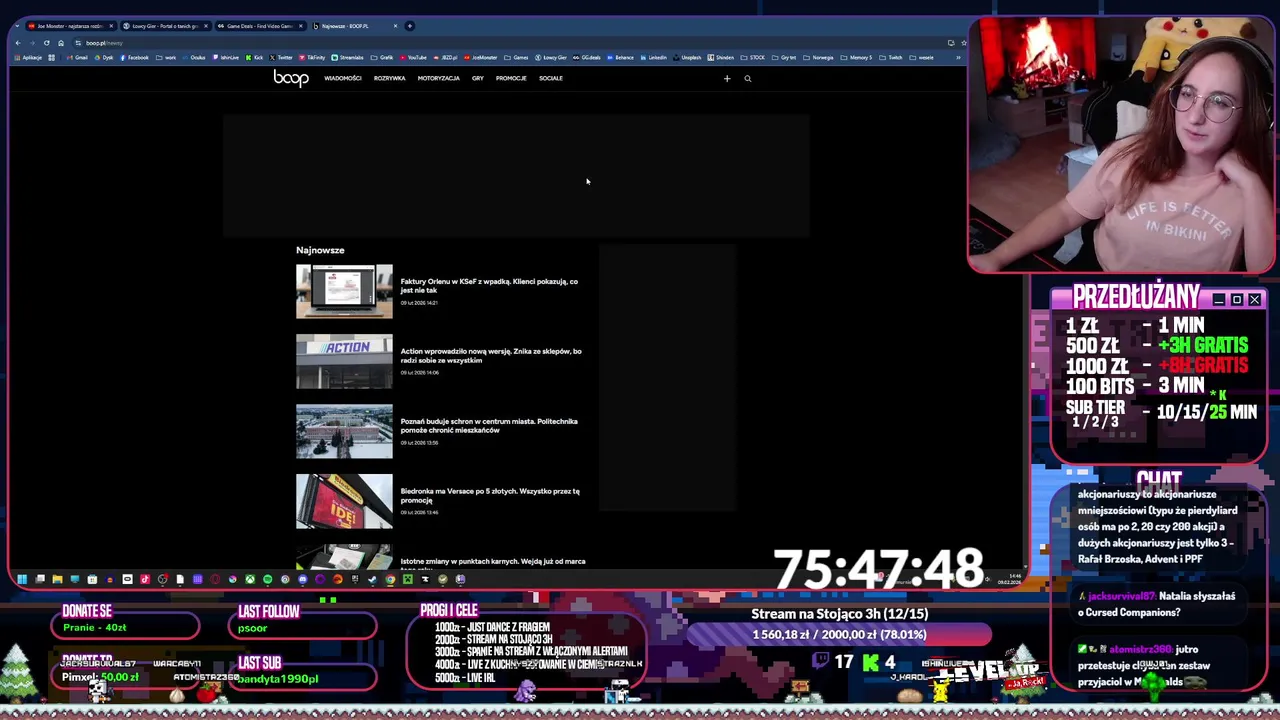Click the browser home icon

61,43
